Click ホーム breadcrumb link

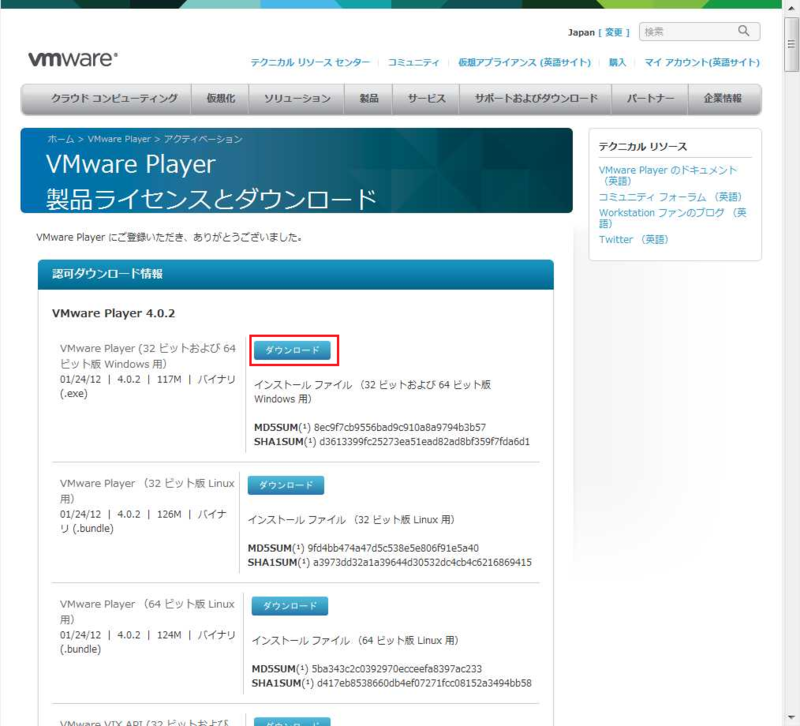point(61,139)
